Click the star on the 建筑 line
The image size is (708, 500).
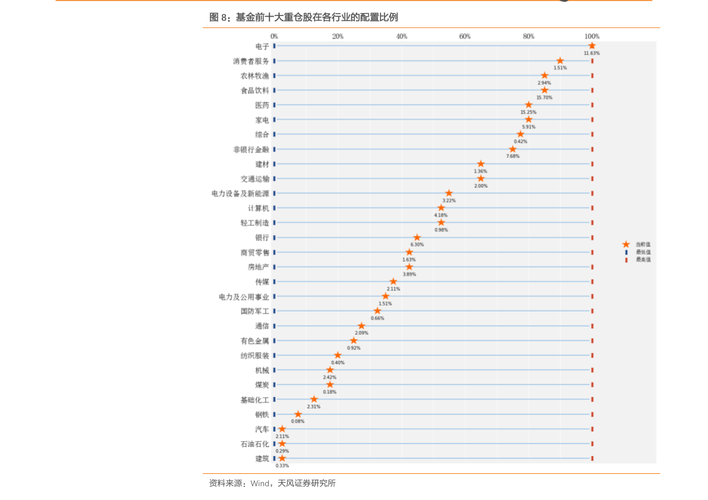coord(282,458)
